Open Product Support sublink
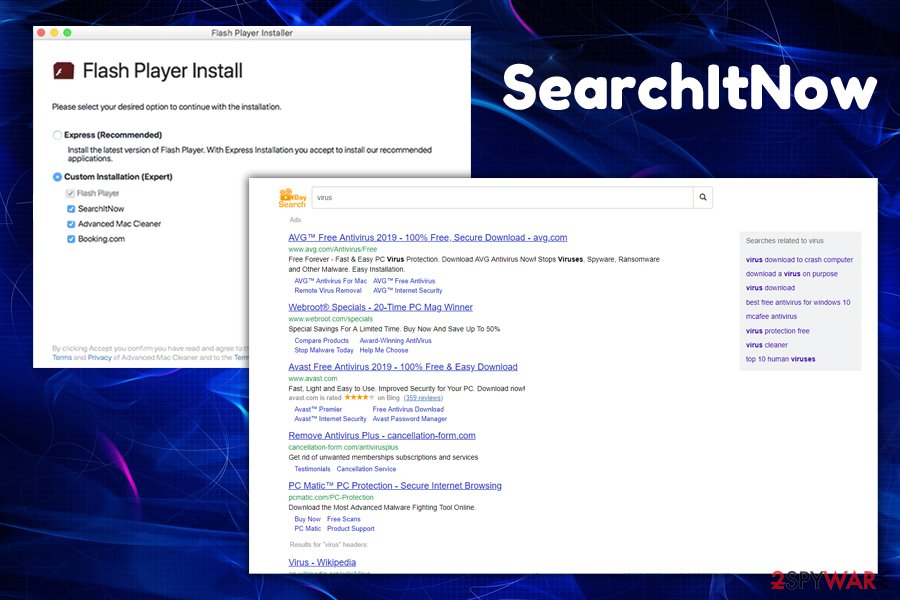Viewport: 900px width, 600px height. (351, 529)
